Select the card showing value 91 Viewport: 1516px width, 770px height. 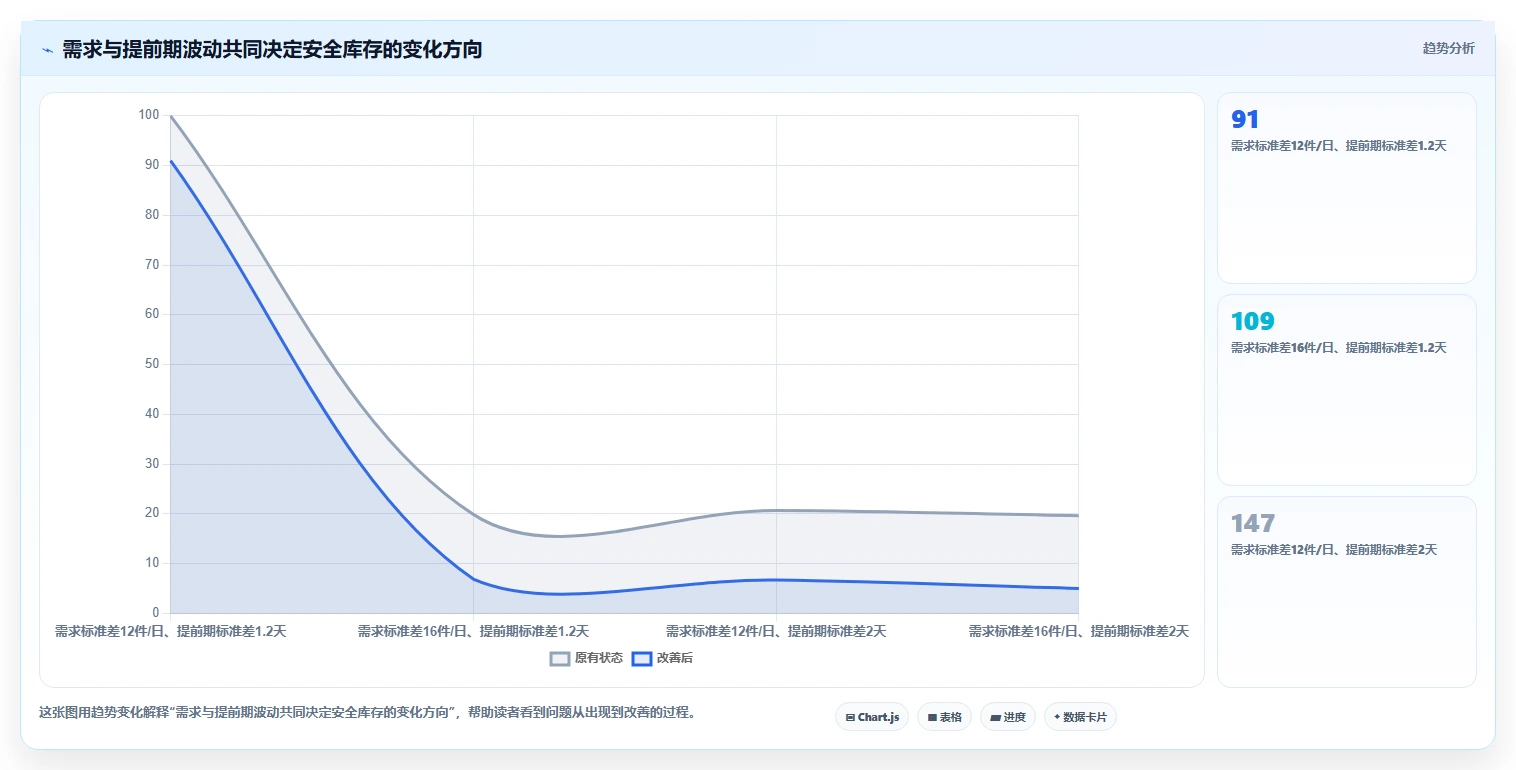click(1346, 188)
